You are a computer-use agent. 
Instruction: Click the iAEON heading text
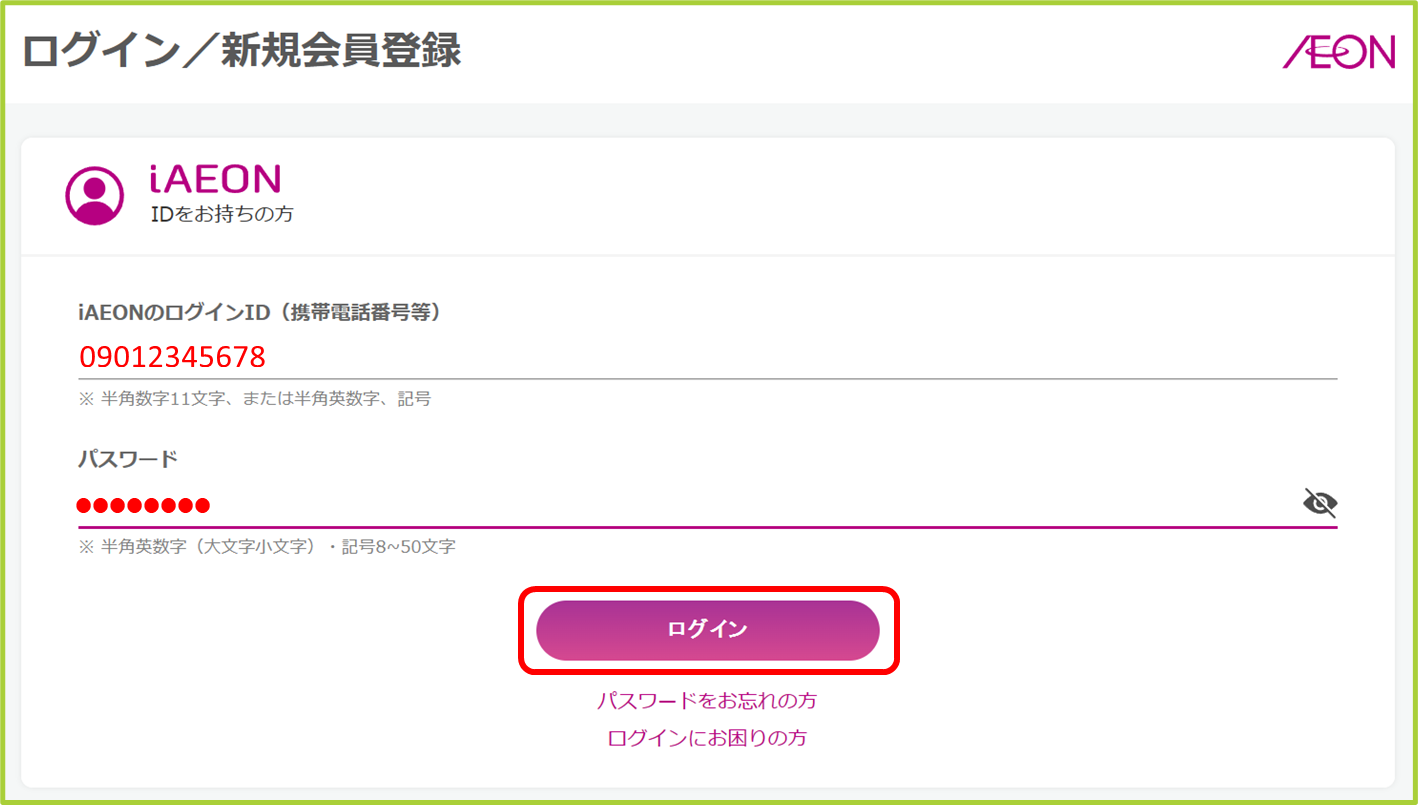point(215,179)
